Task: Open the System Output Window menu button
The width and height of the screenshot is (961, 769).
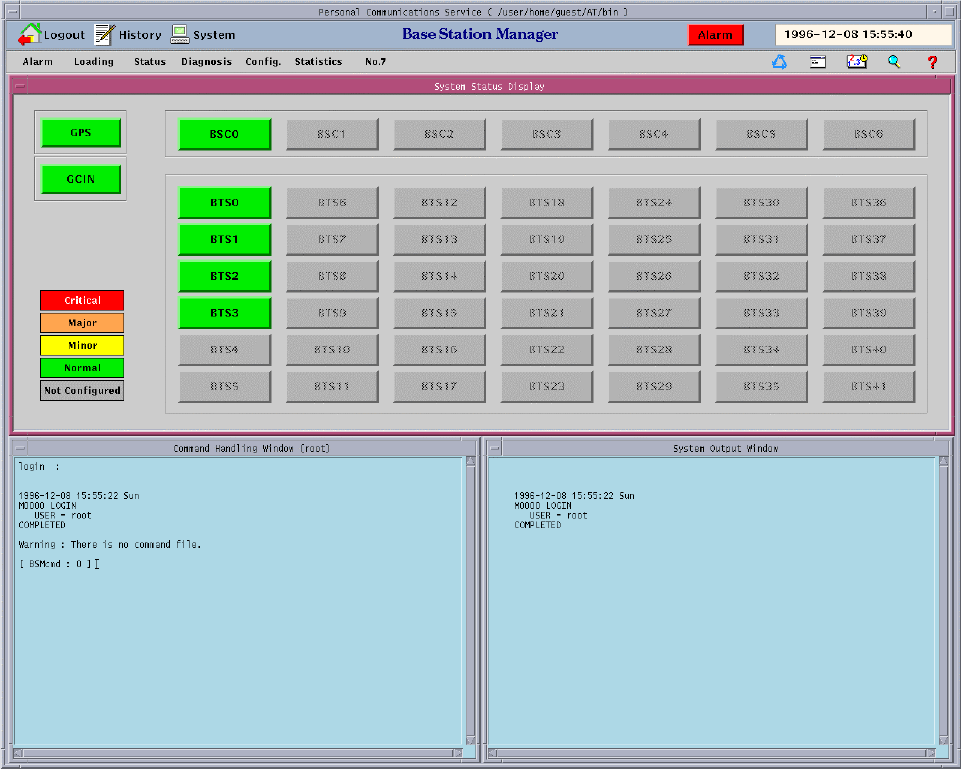Action: [495, 449]
